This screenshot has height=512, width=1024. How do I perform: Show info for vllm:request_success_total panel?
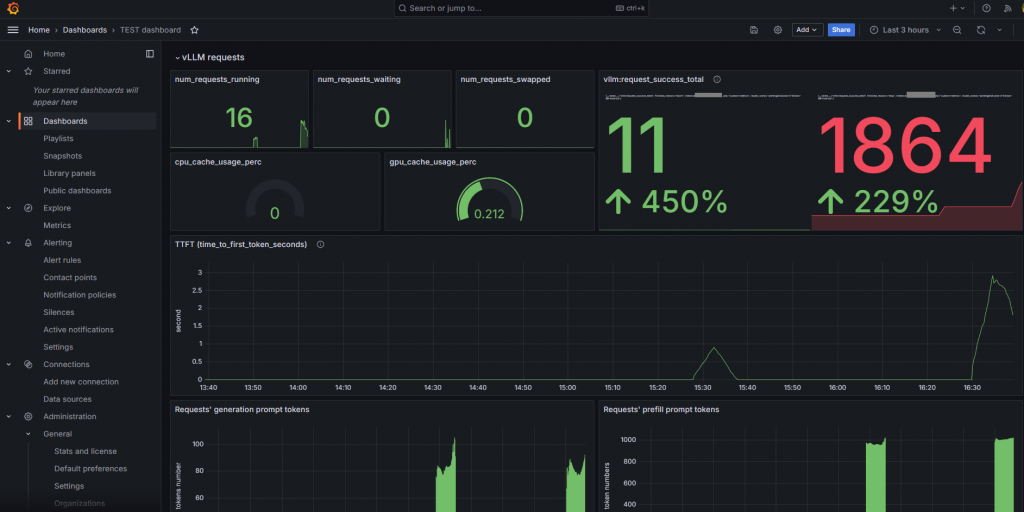coord(717,79)
